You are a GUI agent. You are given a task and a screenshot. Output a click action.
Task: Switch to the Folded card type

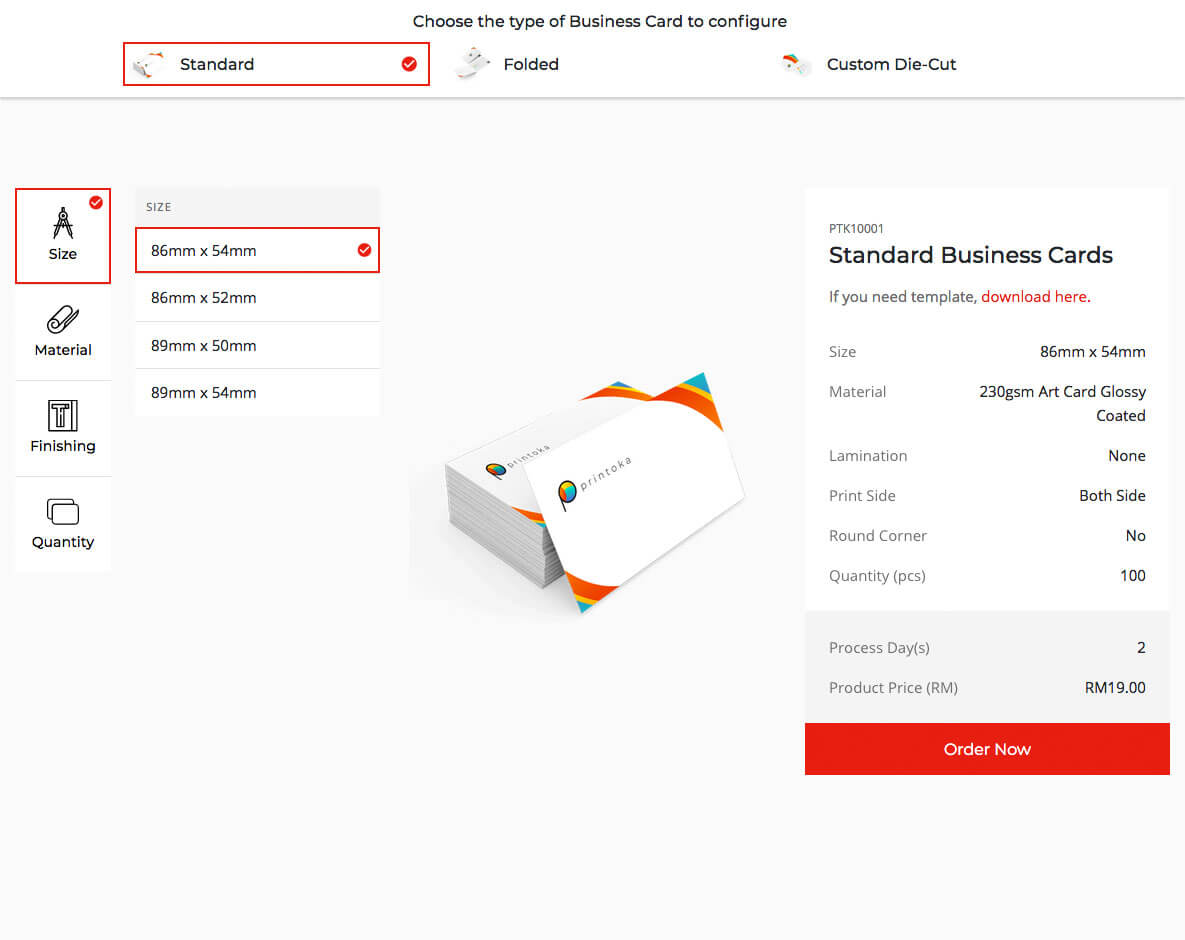click(531, 64)
